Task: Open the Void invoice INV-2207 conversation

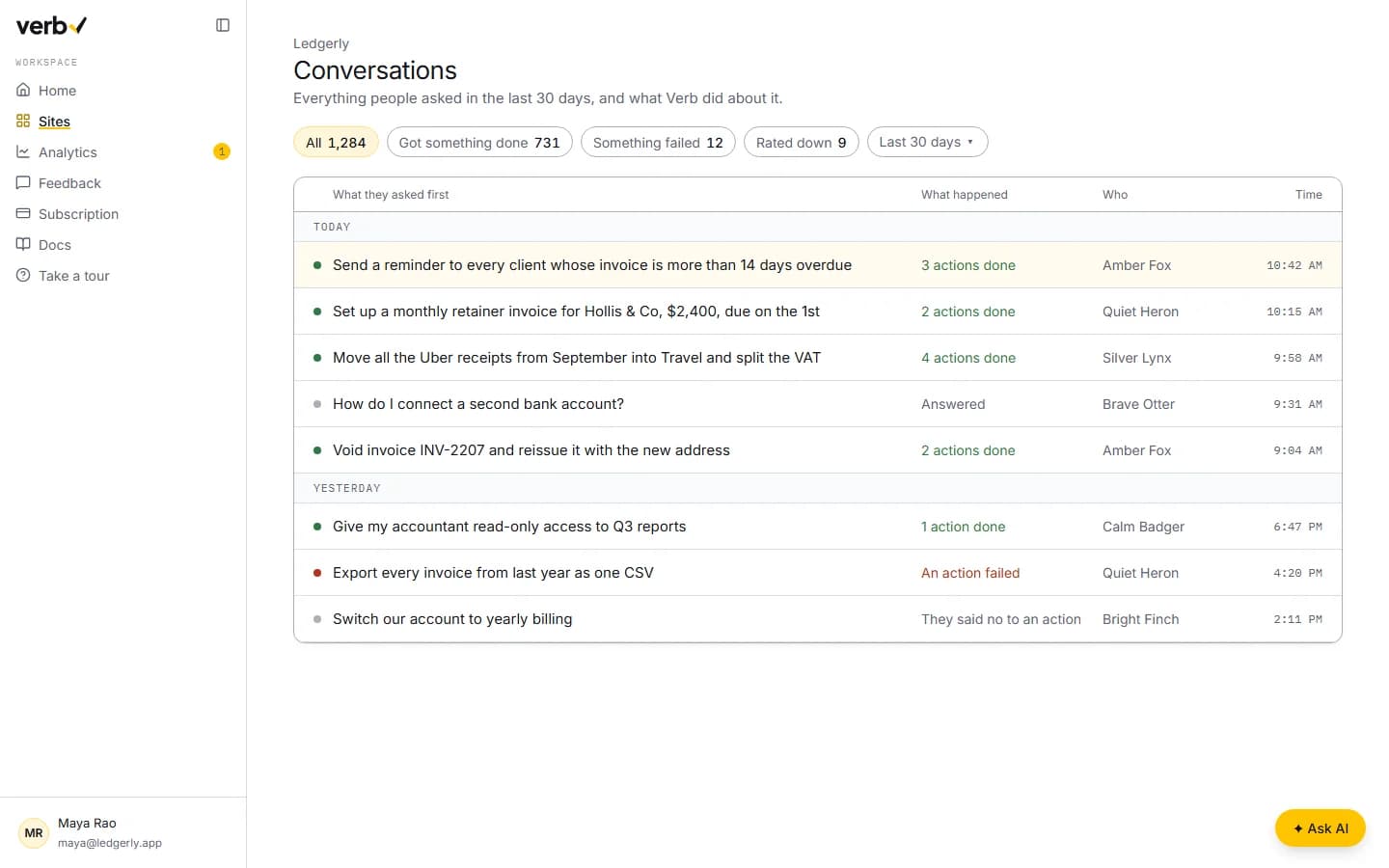Action: [x=818, y=450]
